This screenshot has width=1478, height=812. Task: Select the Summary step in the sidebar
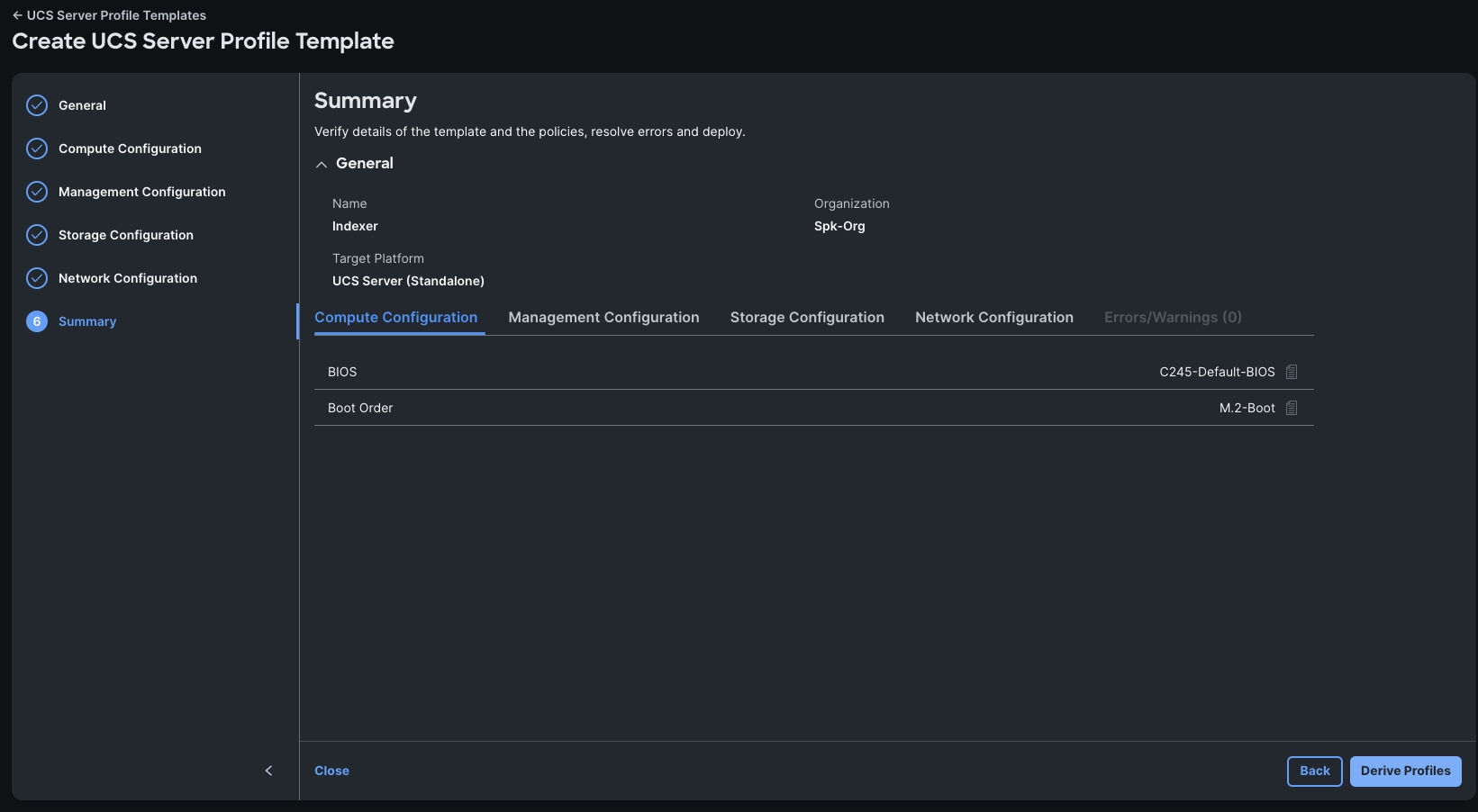point(86,321)
